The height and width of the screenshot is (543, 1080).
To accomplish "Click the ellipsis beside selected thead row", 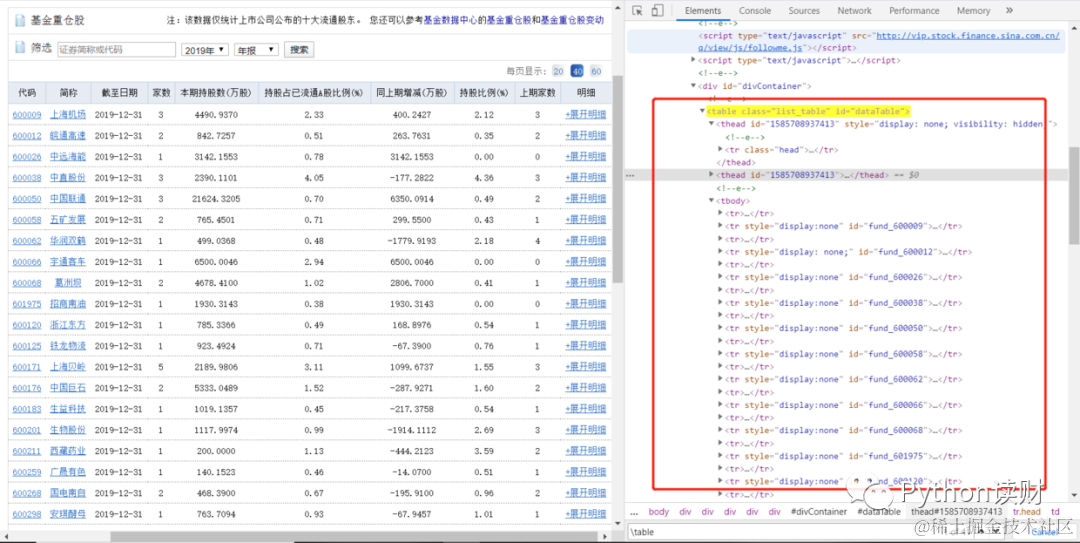I will pyautogui.click(x=630, y=176).
